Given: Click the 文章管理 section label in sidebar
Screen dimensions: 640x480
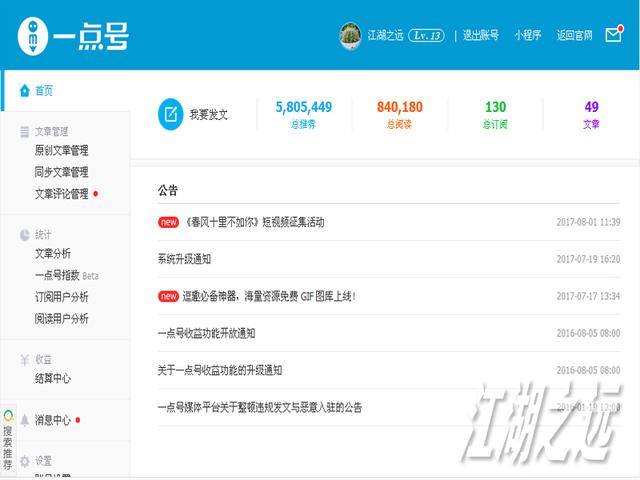Looking at the screenshot, I should tap(51, 131).
